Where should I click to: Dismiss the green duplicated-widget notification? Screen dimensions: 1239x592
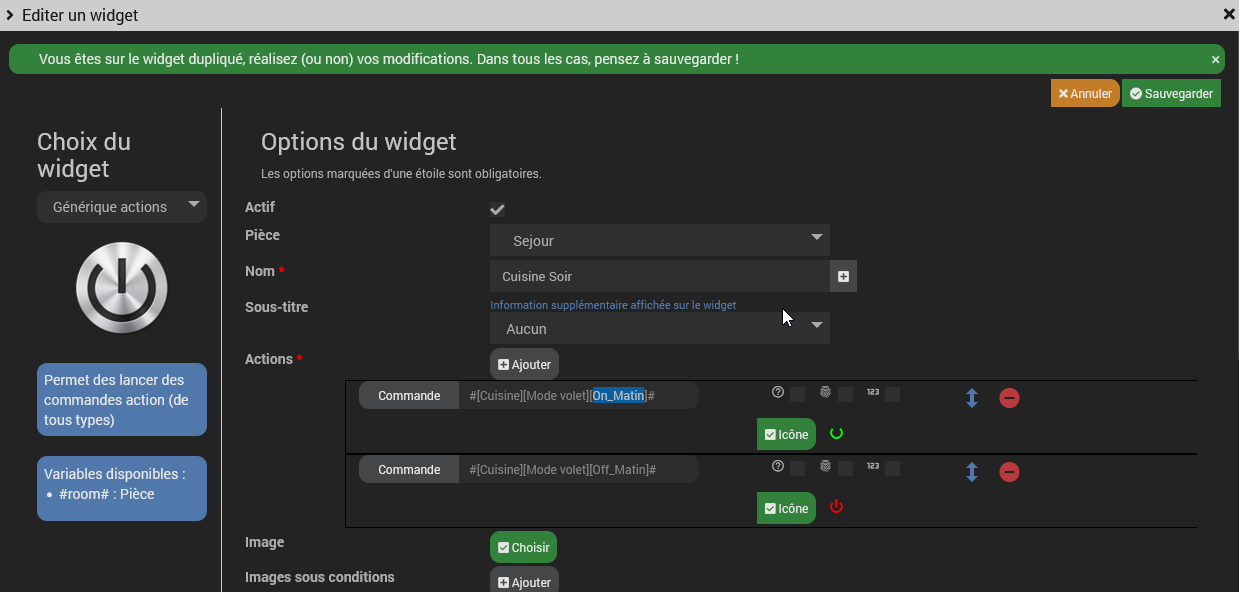point(1216,60)
